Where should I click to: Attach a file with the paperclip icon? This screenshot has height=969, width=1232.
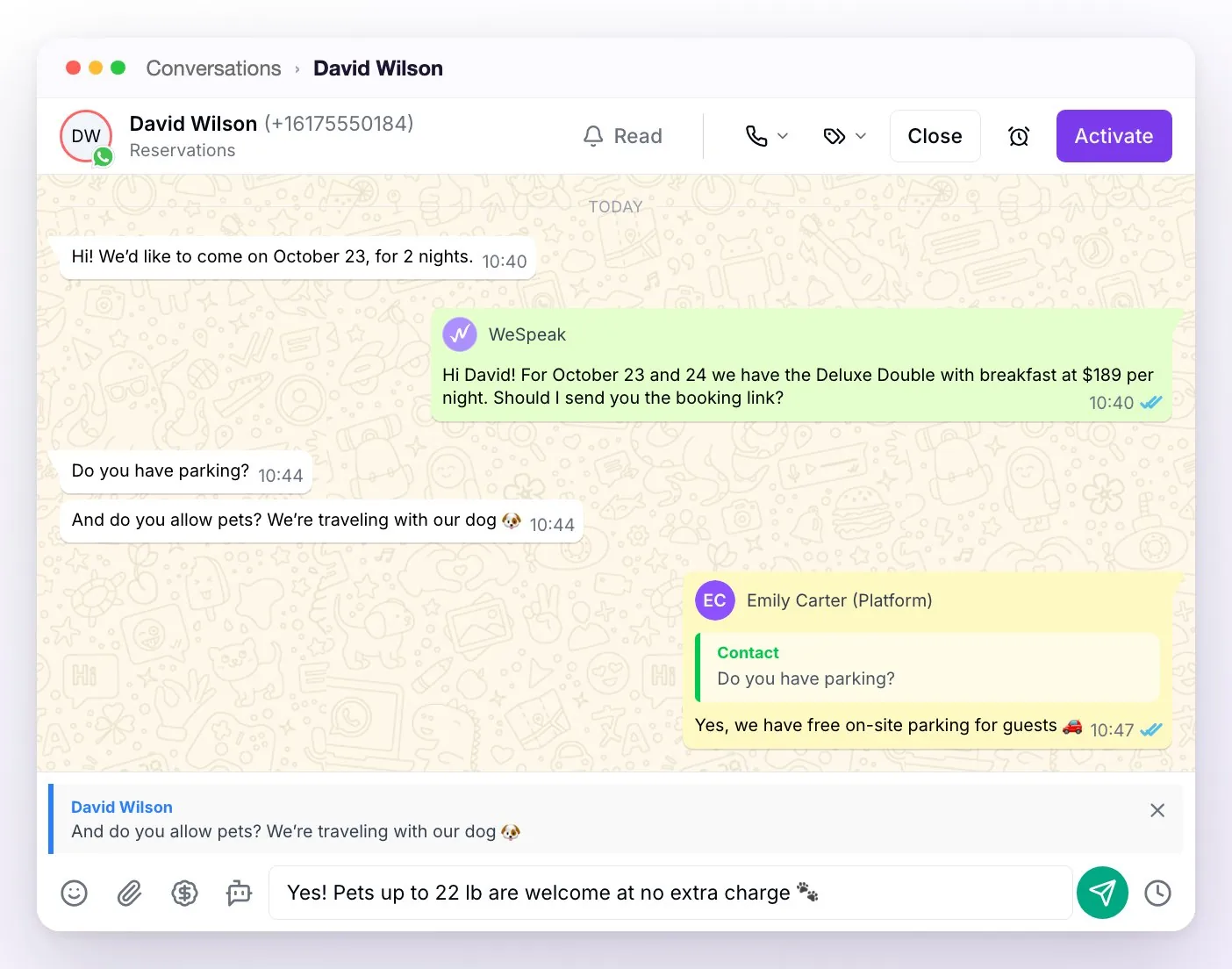pyautogui.click(x=130, y=894)
